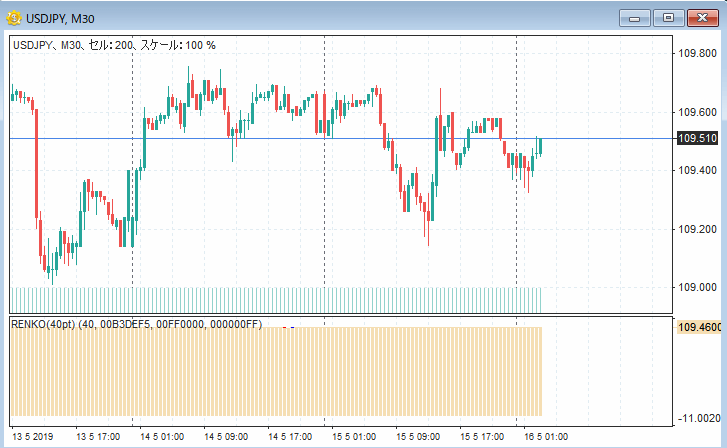The height and width of the screenshot is (448, 727).
Task: Click the 109.800 price scale label
Action: pos(699,54)
